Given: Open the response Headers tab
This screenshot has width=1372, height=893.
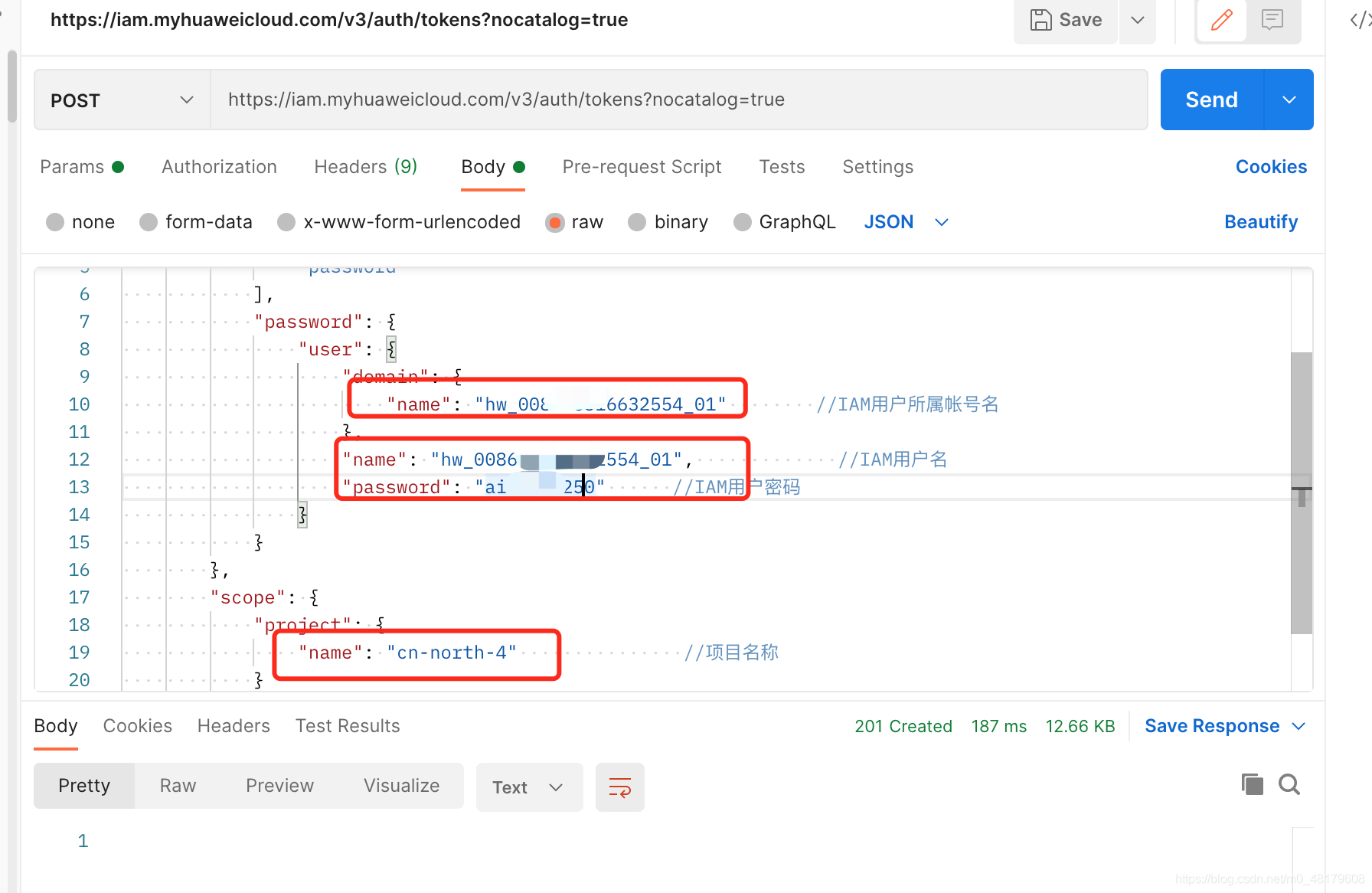Looking at the screenshot, I should [234, 726].
